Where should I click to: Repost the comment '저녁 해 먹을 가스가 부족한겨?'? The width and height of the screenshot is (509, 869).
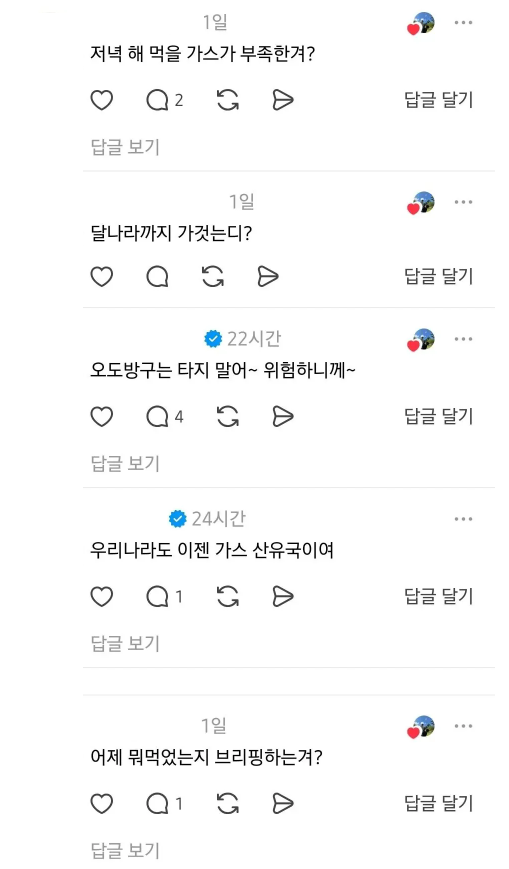point(227,100)
